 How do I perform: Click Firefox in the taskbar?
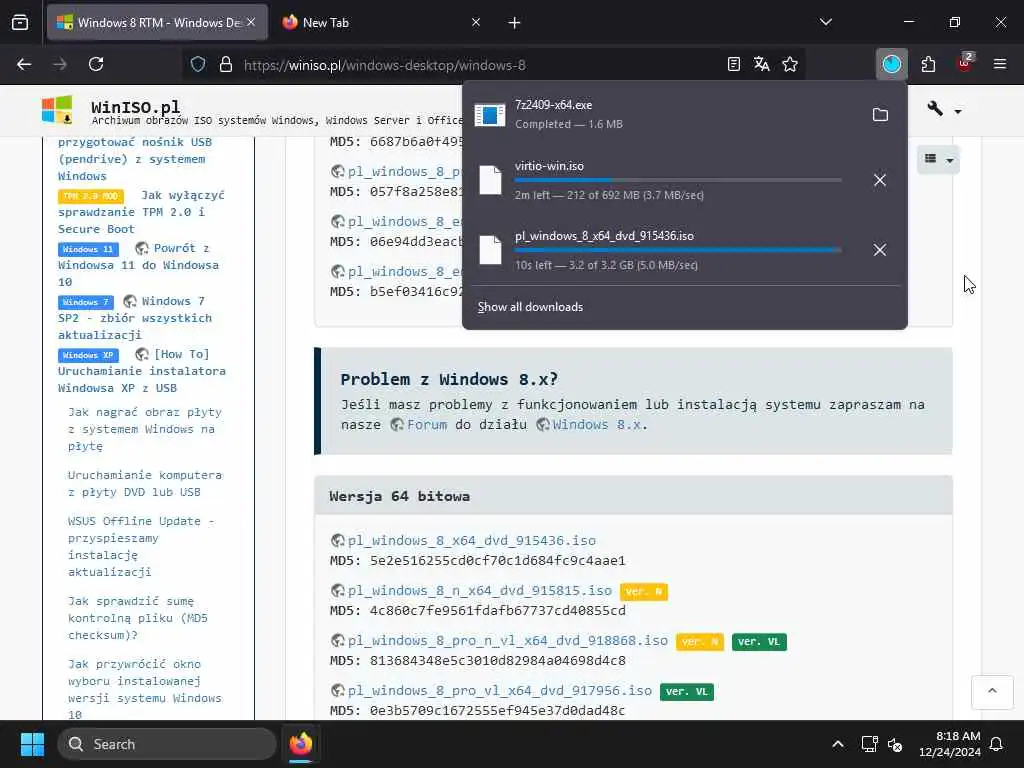[x=301, y=744]
